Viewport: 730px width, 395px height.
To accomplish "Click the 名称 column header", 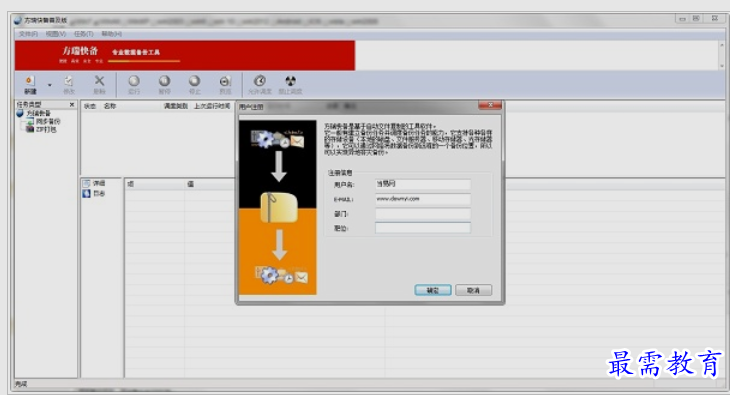I will click(110, 106).
